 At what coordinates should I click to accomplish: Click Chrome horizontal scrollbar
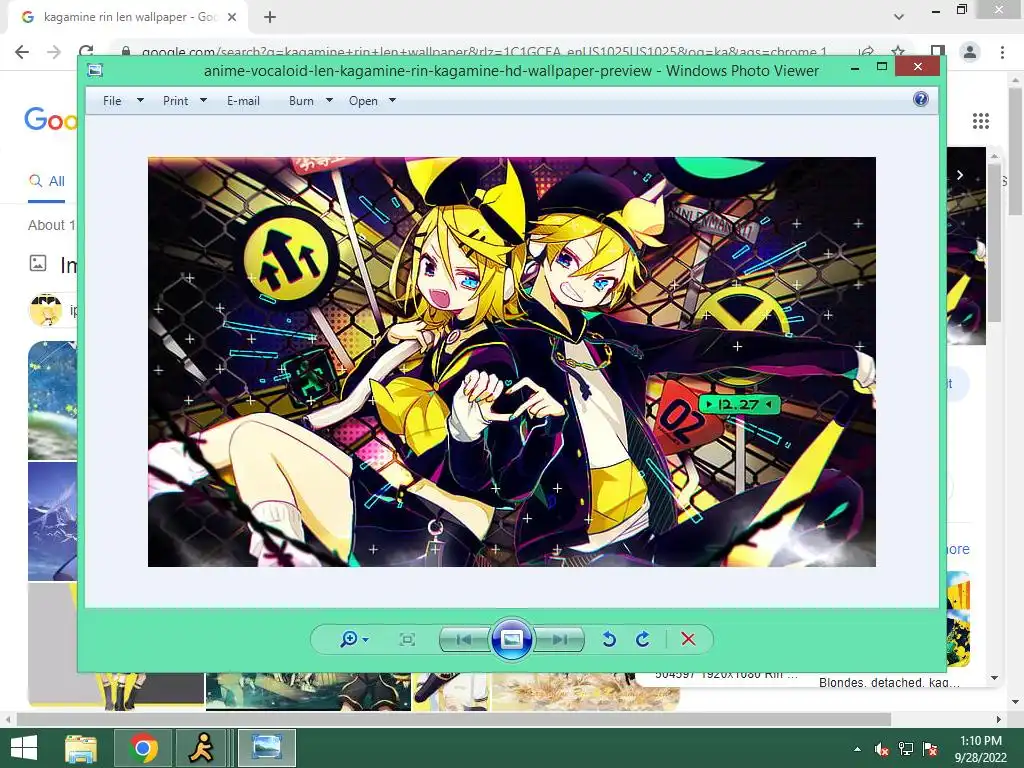point(454,719)
